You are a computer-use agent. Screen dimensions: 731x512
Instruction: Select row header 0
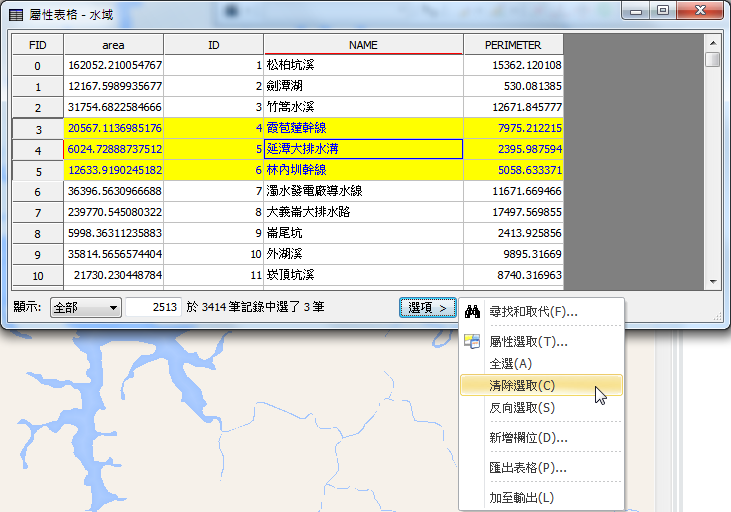point(38,66)
